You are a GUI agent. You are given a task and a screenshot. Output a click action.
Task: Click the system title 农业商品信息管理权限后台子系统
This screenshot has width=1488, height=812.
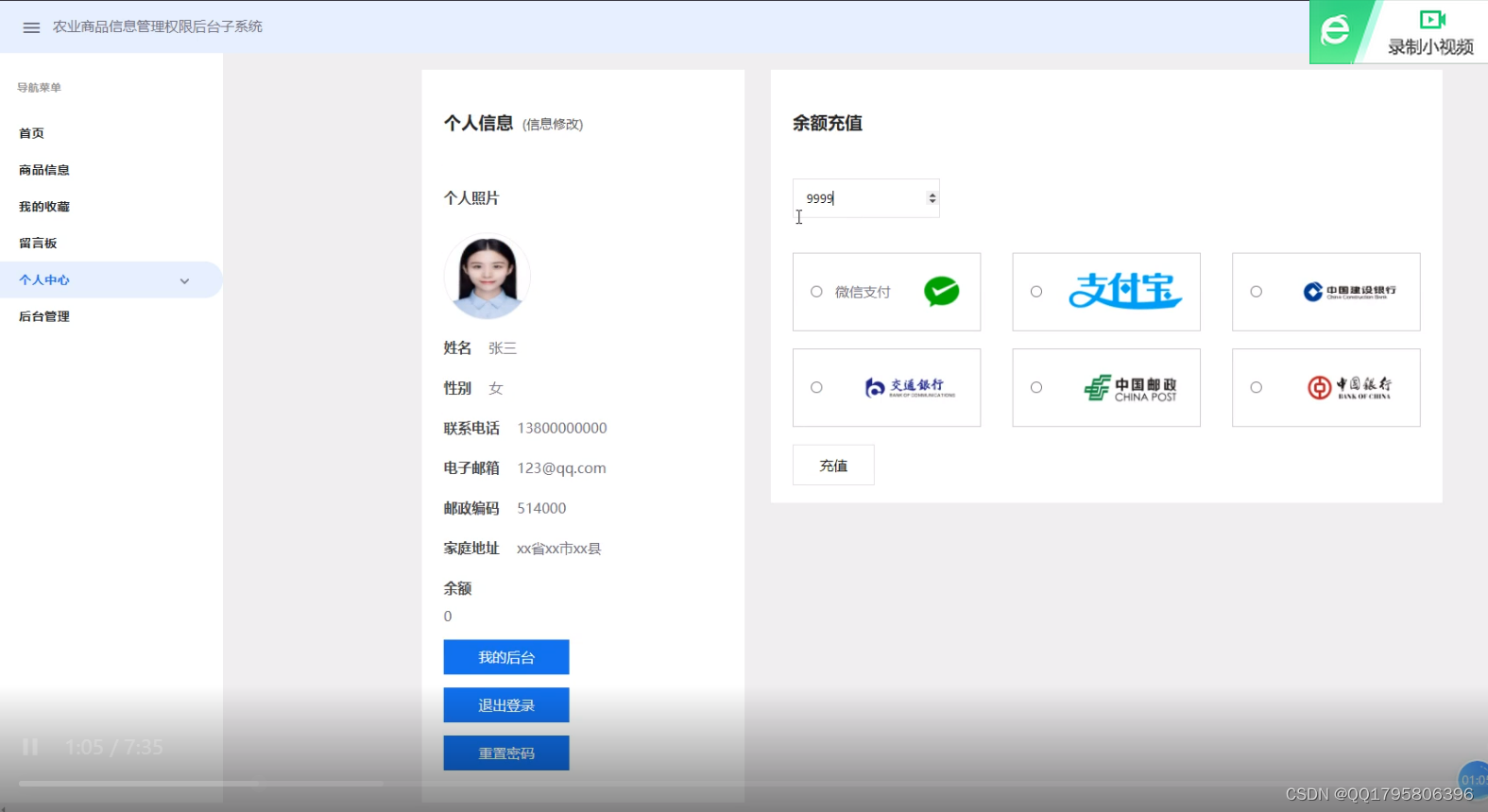158,26
